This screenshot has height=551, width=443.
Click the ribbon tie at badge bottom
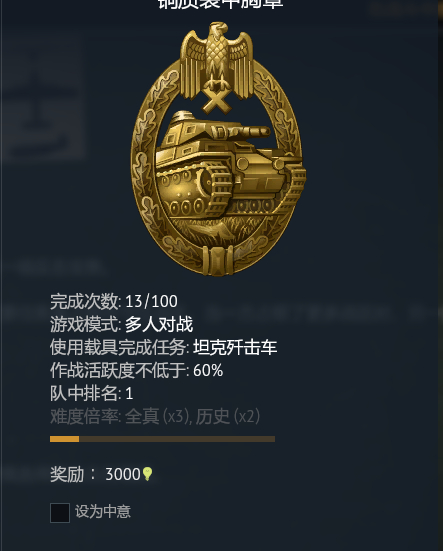coord(218,261)
